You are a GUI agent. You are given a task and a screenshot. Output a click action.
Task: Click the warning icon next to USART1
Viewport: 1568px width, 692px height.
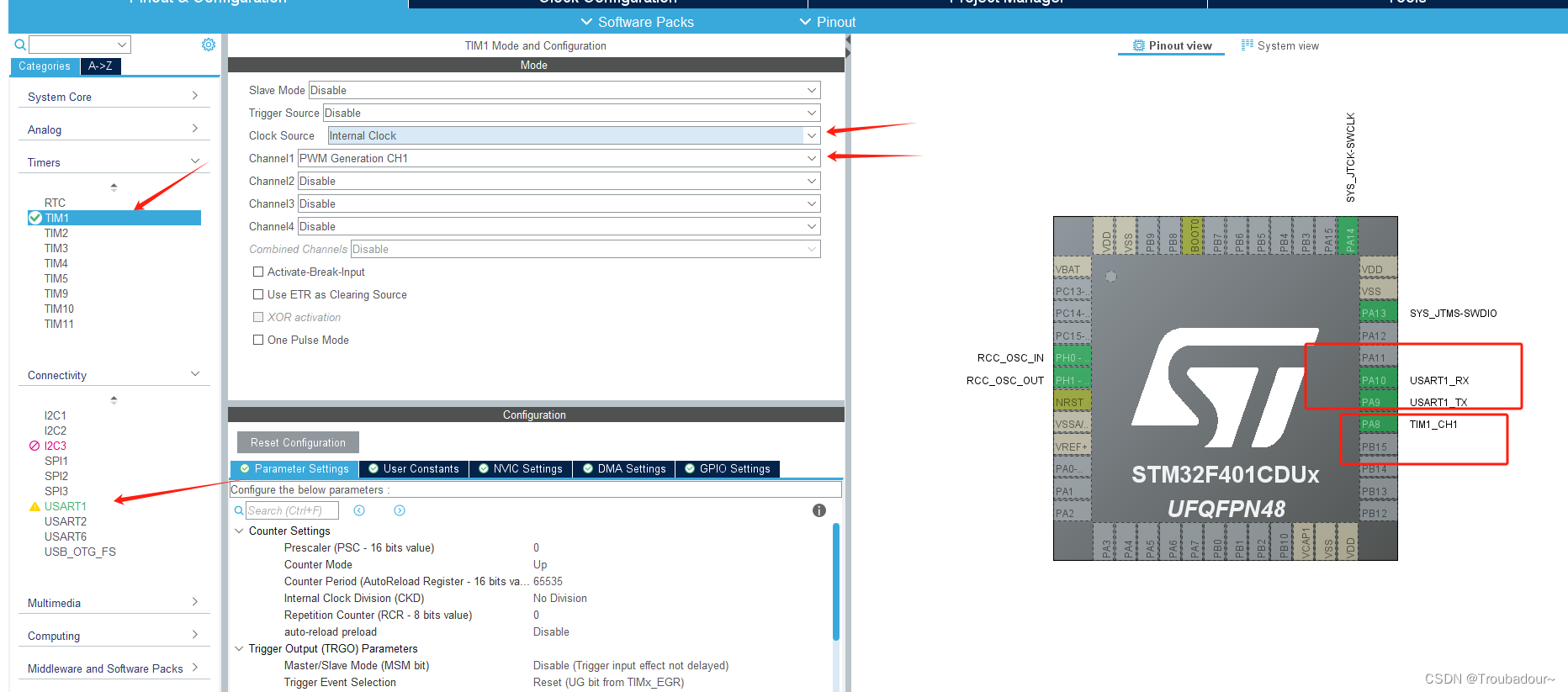pos(34,506)
